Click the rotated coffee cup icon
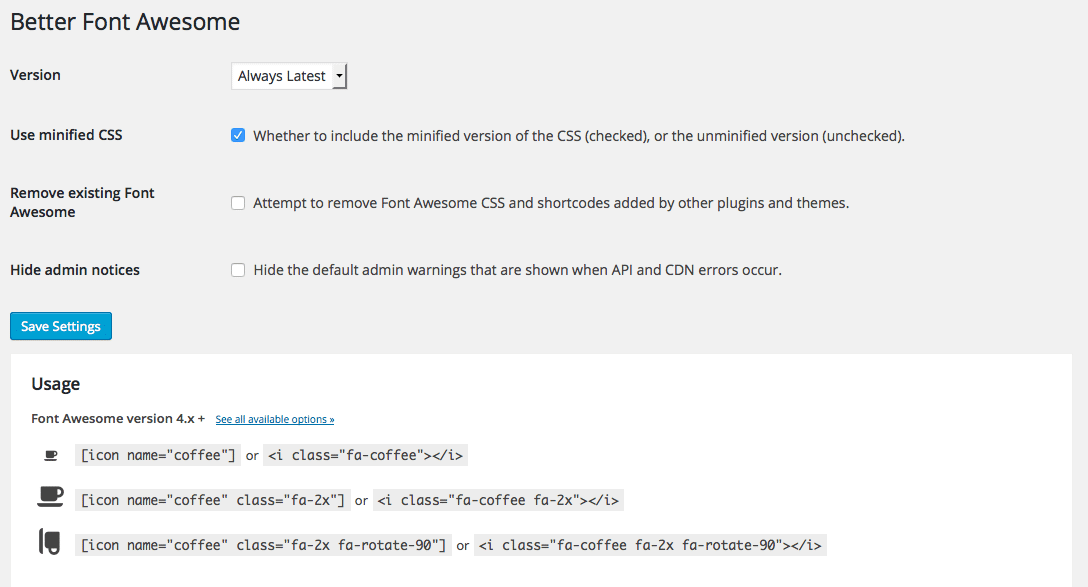Viewport: 1088px width, 587px height. (49, 542)
